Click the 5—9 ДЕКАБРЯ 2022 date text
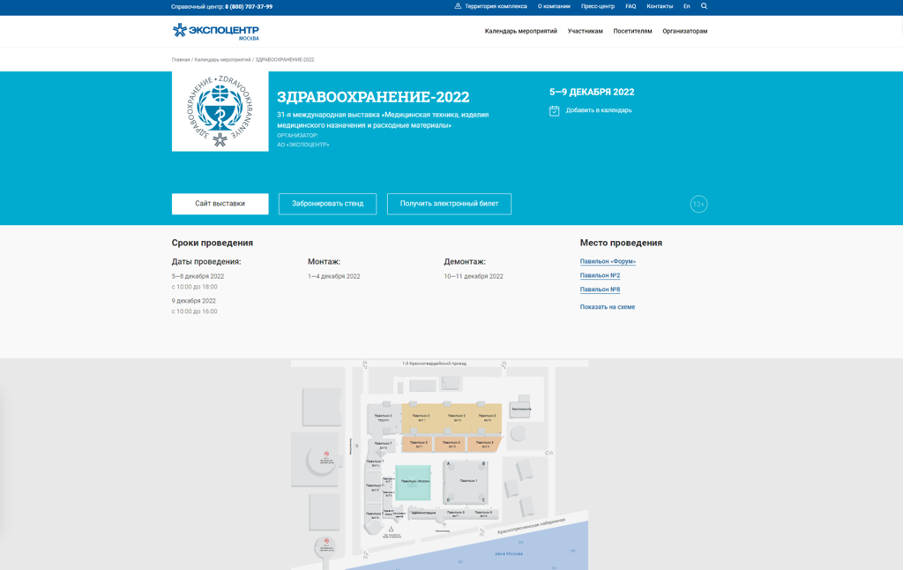The height and width of the screenshot is (570, 904). (592, 92)
